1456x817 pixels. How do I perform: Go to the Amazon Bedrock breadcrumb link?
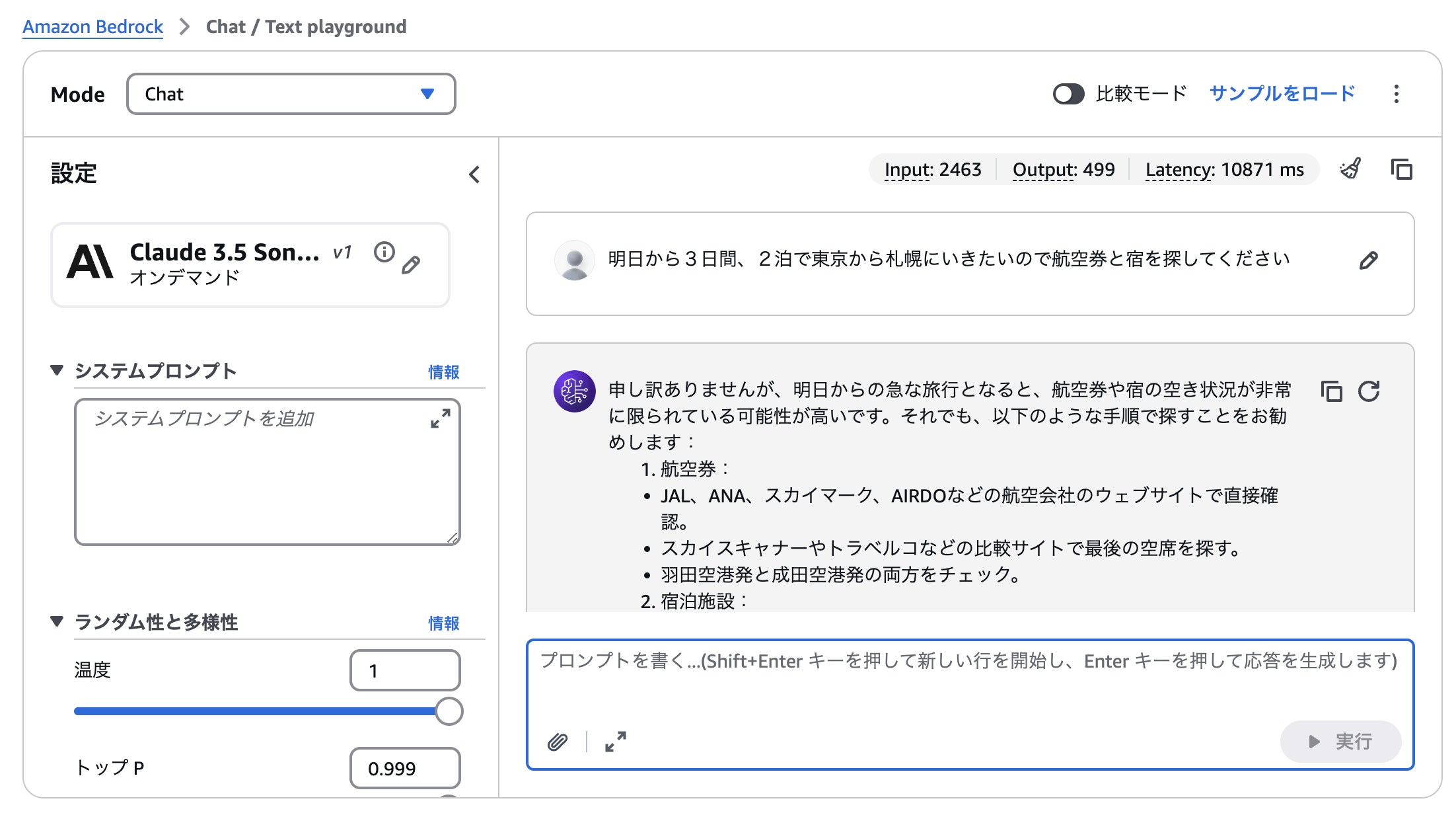tap(92, 26)
